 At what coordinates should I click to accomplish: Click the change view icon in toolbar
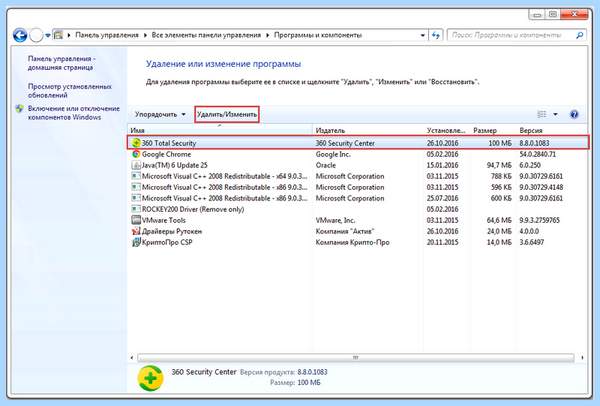click(x=542, y=114)
